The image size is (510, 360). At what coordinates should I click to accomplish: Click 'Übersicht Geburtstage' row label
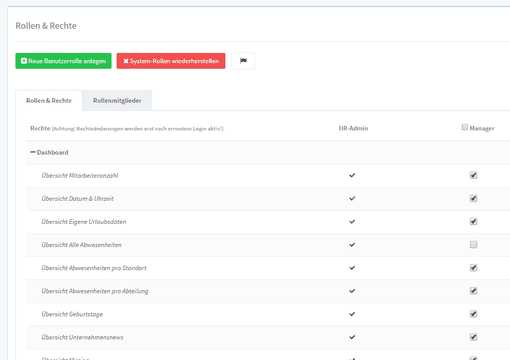click(72, 314)
